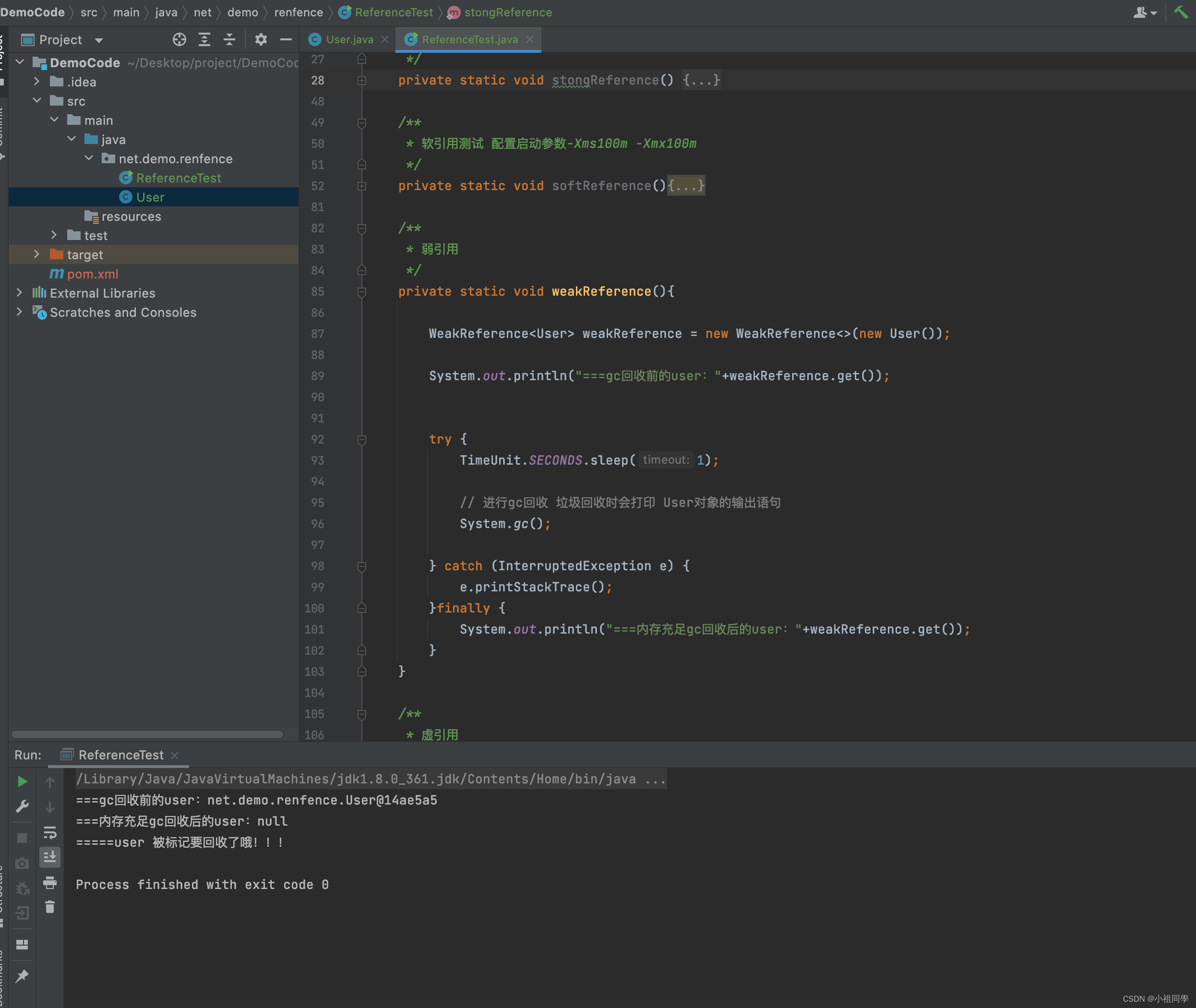Click the Build project hammer icon
Screen dimensions: 1196x1008
coord(1181,12)
